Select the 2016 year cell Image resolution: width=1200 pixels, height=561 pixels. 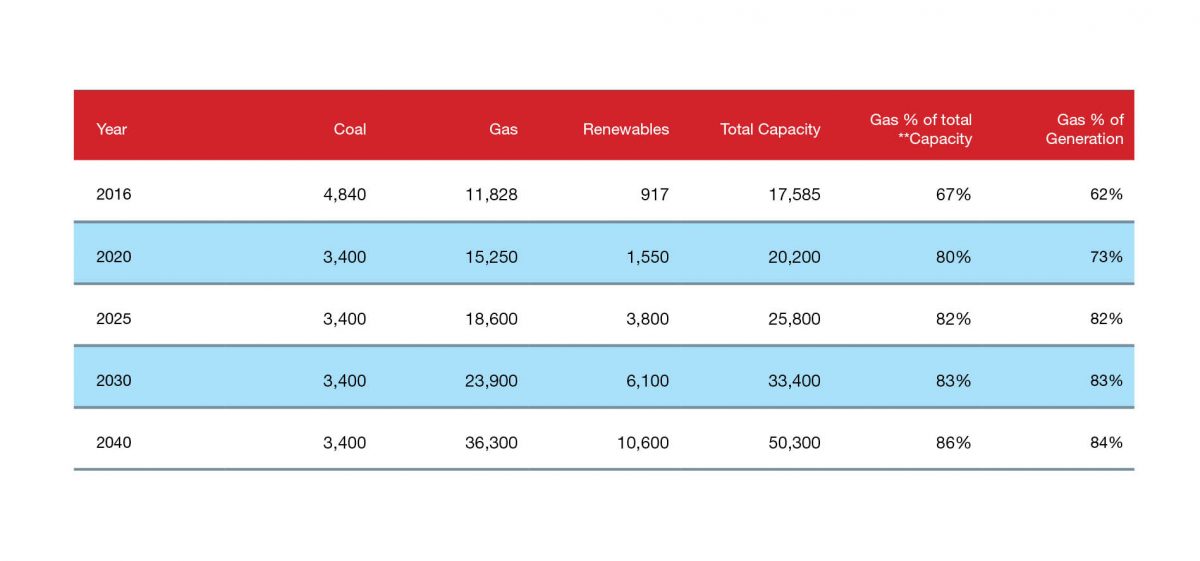[113, 195]
